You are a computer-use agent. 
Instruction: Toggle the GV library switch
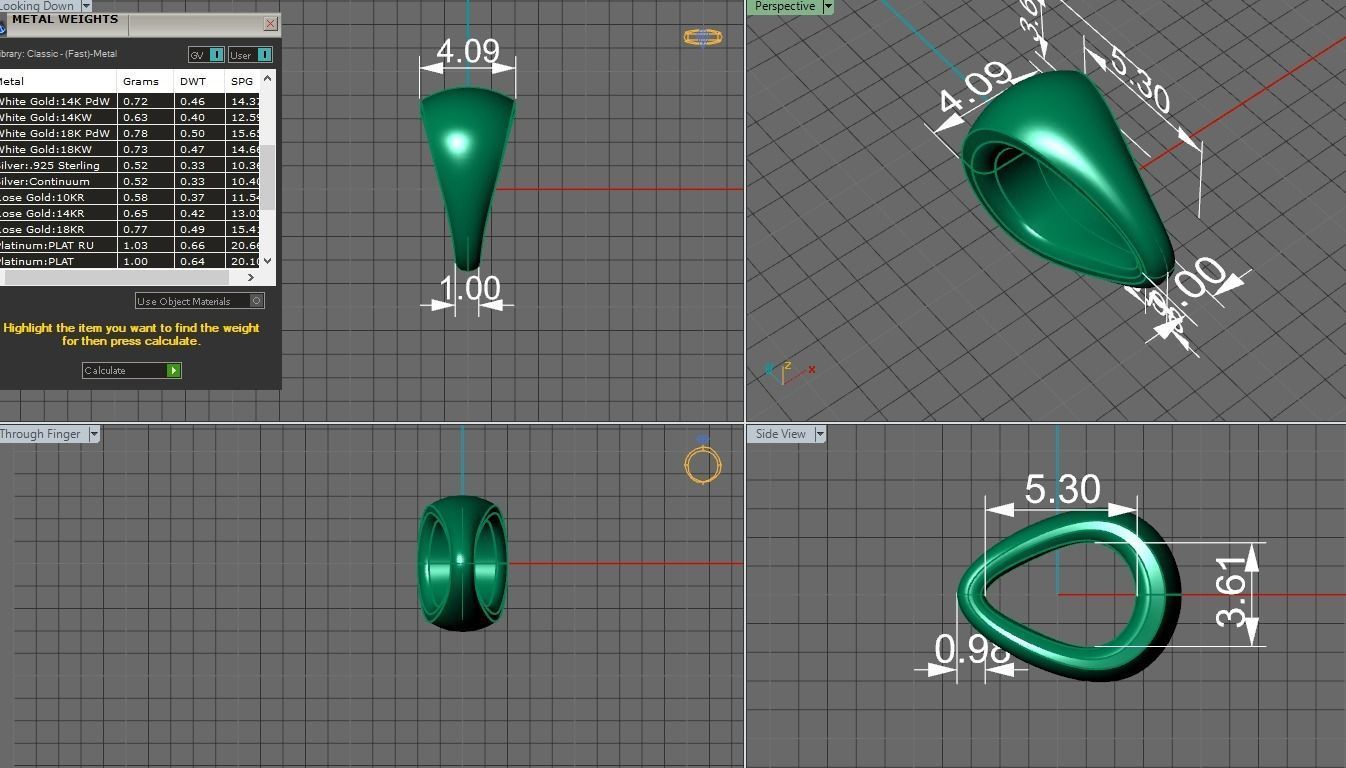click(x=207, y=54)
